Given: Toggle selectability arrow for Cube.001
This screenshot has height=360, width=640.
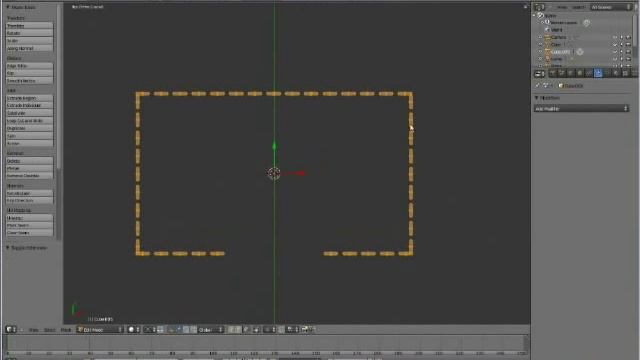Looking at the screenshot, I should [622, 52].
